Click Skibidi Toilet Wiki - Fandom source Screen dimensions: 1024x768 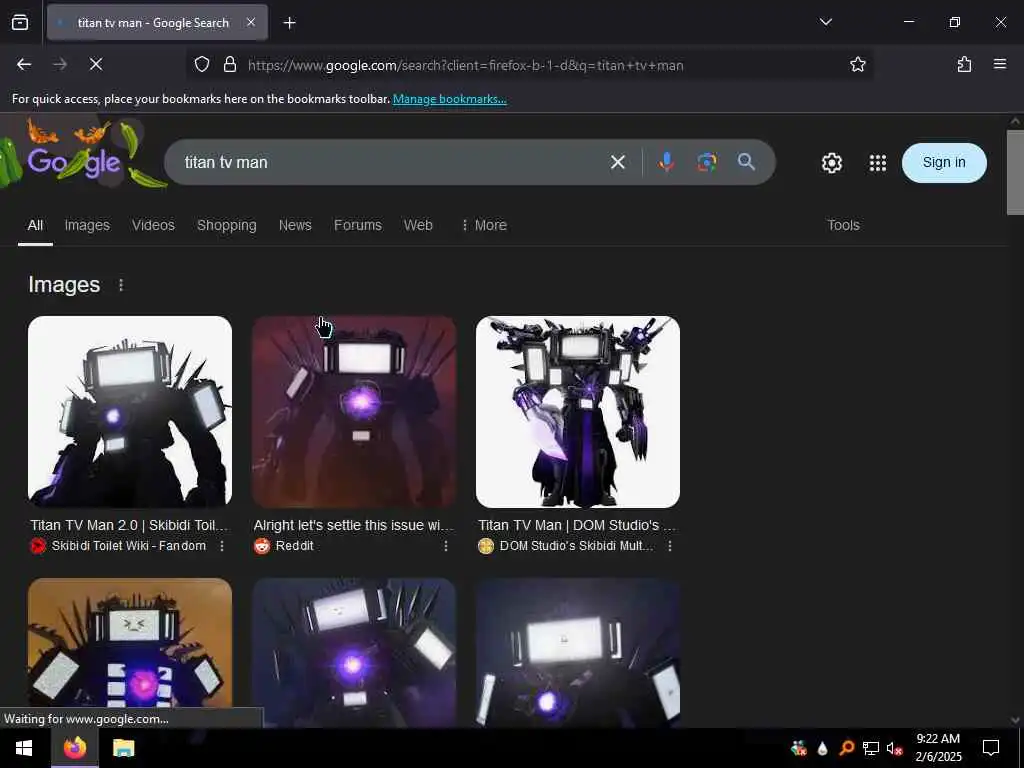(129, 546)
